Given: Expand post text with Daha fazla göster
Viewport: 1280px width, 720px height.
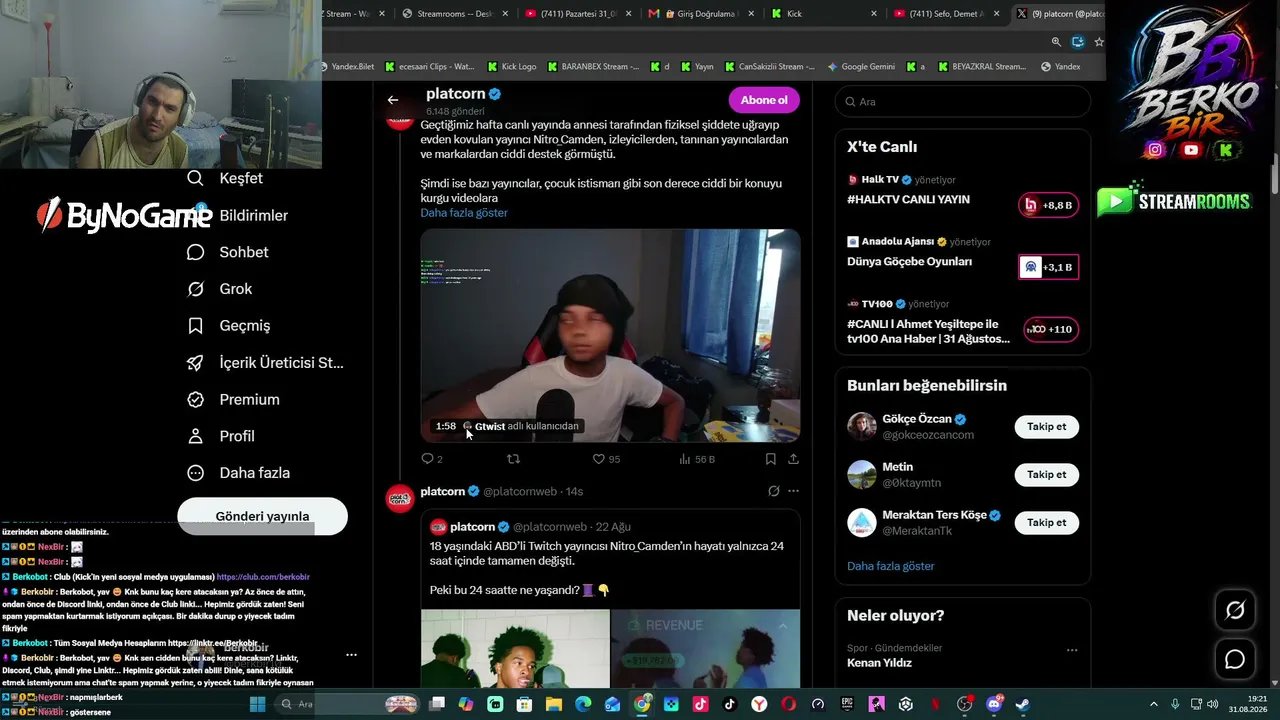Looking at the screenshot, I should coord(464,213).
